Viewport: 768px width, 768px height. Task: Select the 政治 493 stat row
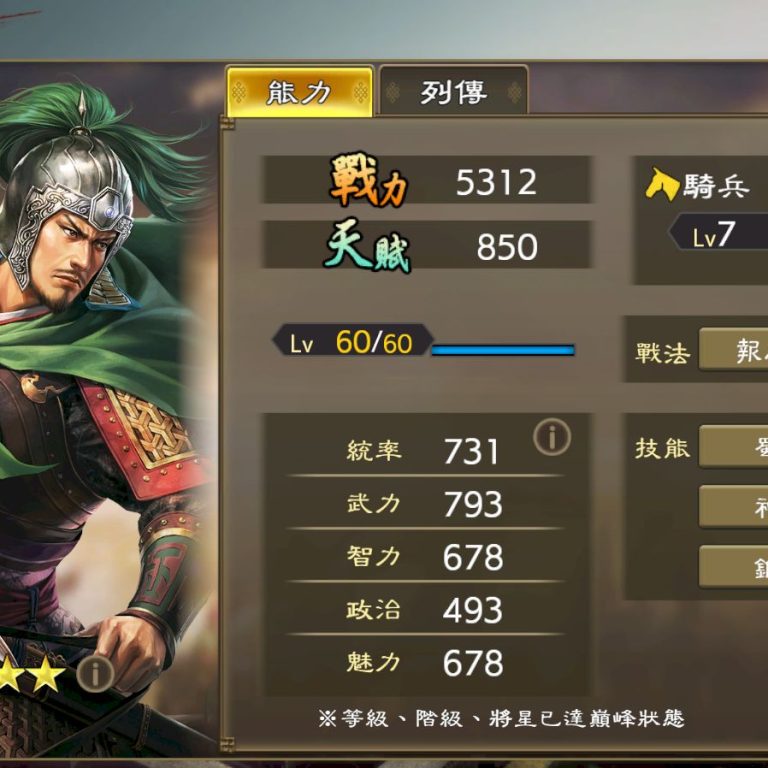(x=425, y=610)
